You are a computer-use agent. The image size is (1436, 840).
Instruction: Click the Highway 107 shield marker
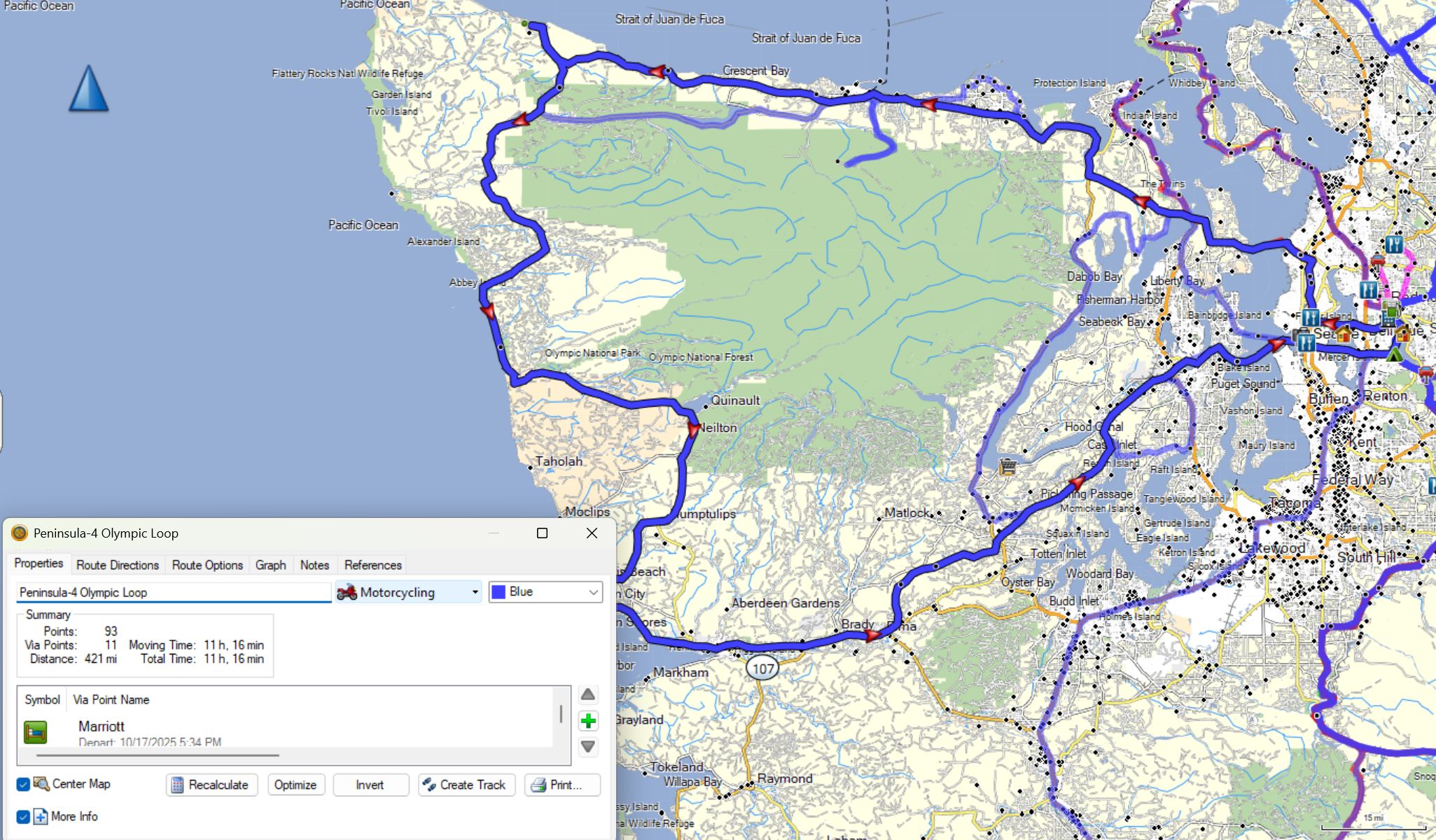coord(762,668)
